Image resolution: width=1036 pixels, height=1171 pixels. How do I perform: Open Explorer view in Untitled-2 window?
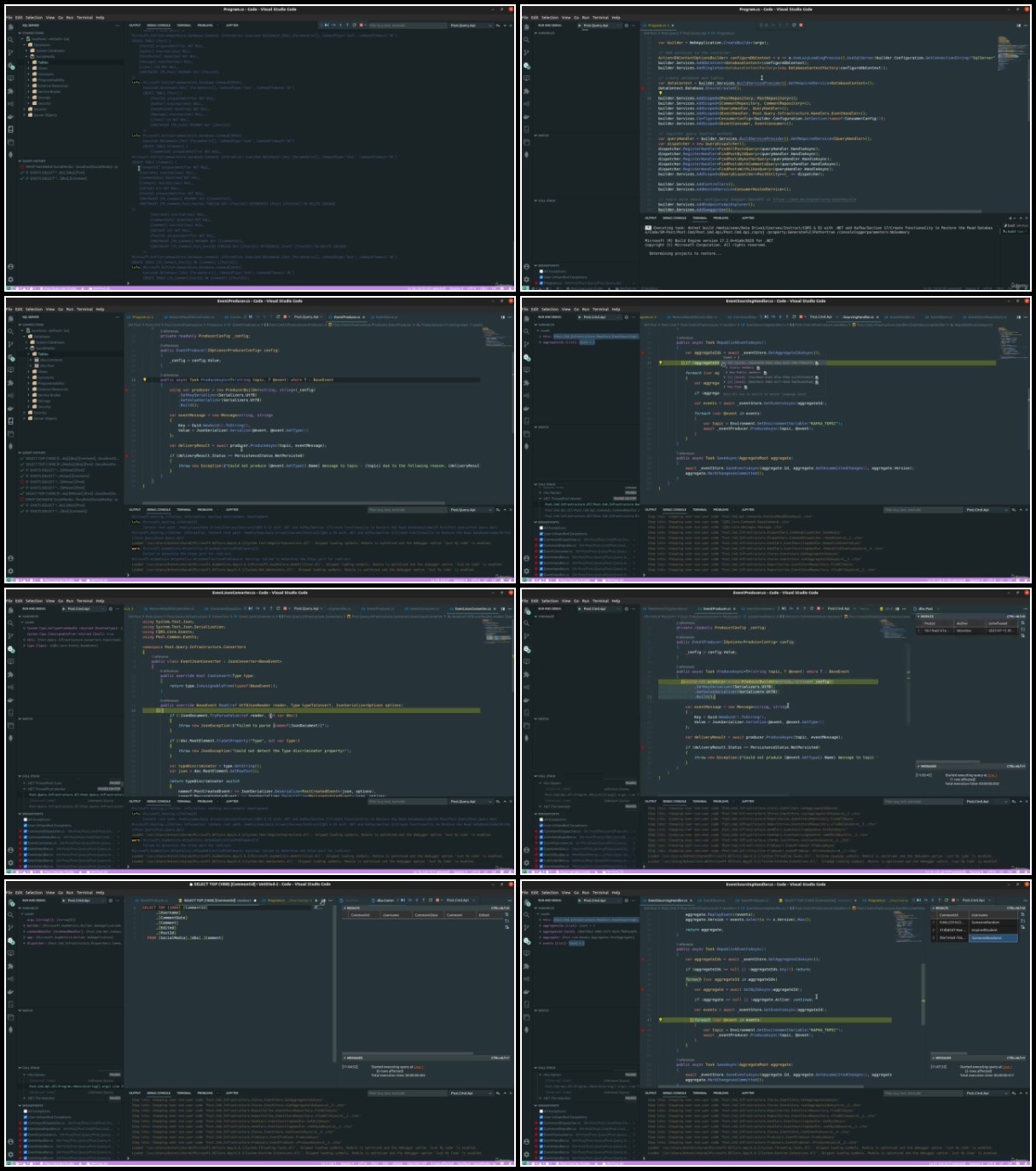(11, 902)
